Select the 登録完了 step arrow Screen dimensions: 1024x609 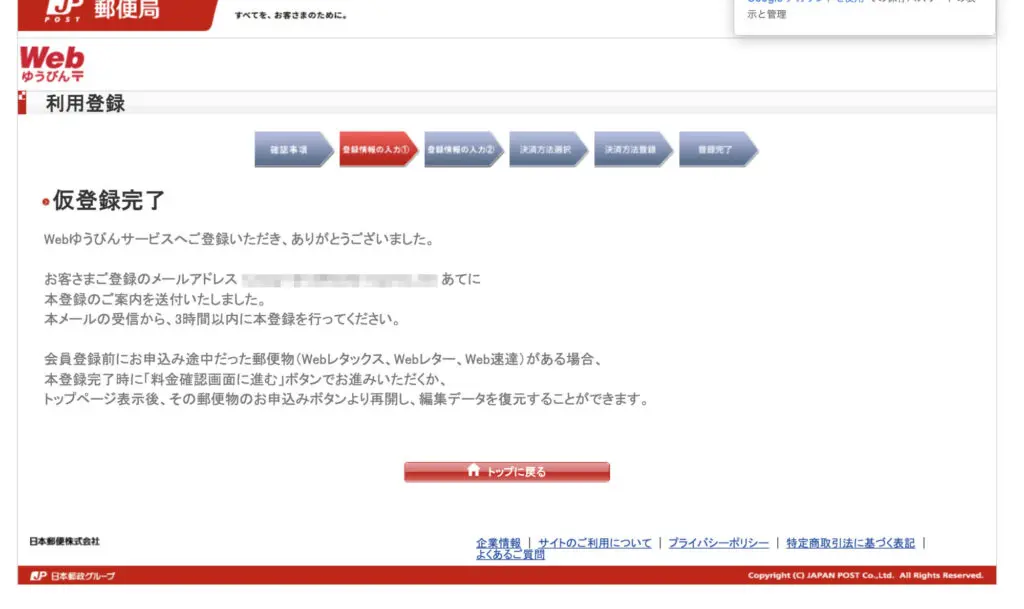(x=716, y=149)
